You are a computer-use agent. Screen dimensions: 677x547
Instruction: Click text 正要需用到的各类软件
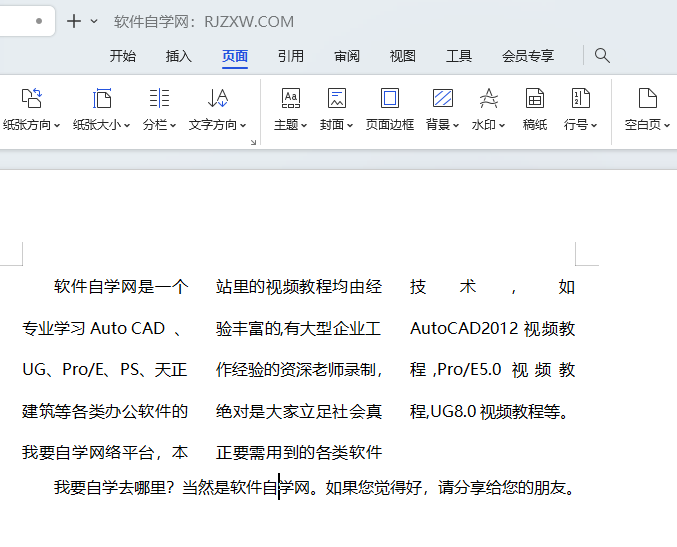pos(299,453)
